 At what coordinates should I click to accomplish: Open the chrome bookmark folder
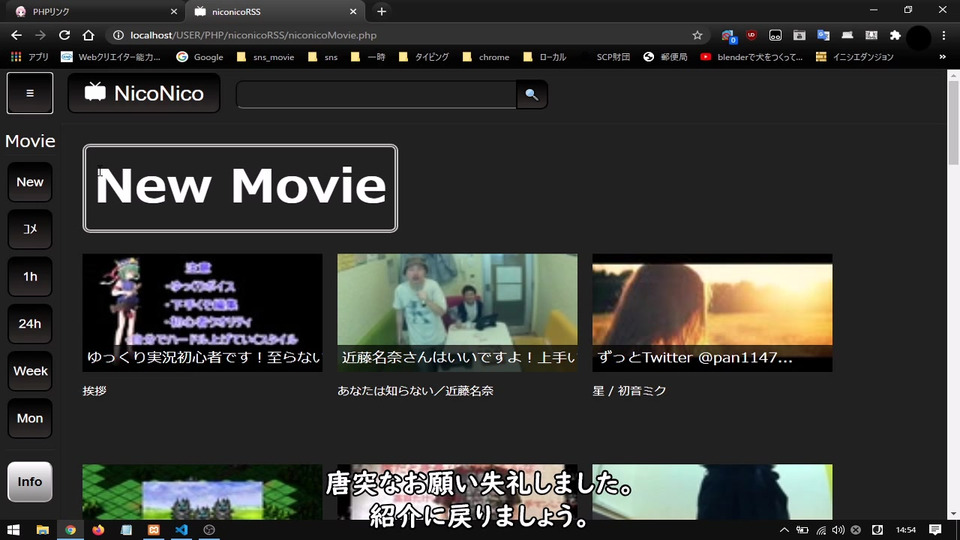486,57
